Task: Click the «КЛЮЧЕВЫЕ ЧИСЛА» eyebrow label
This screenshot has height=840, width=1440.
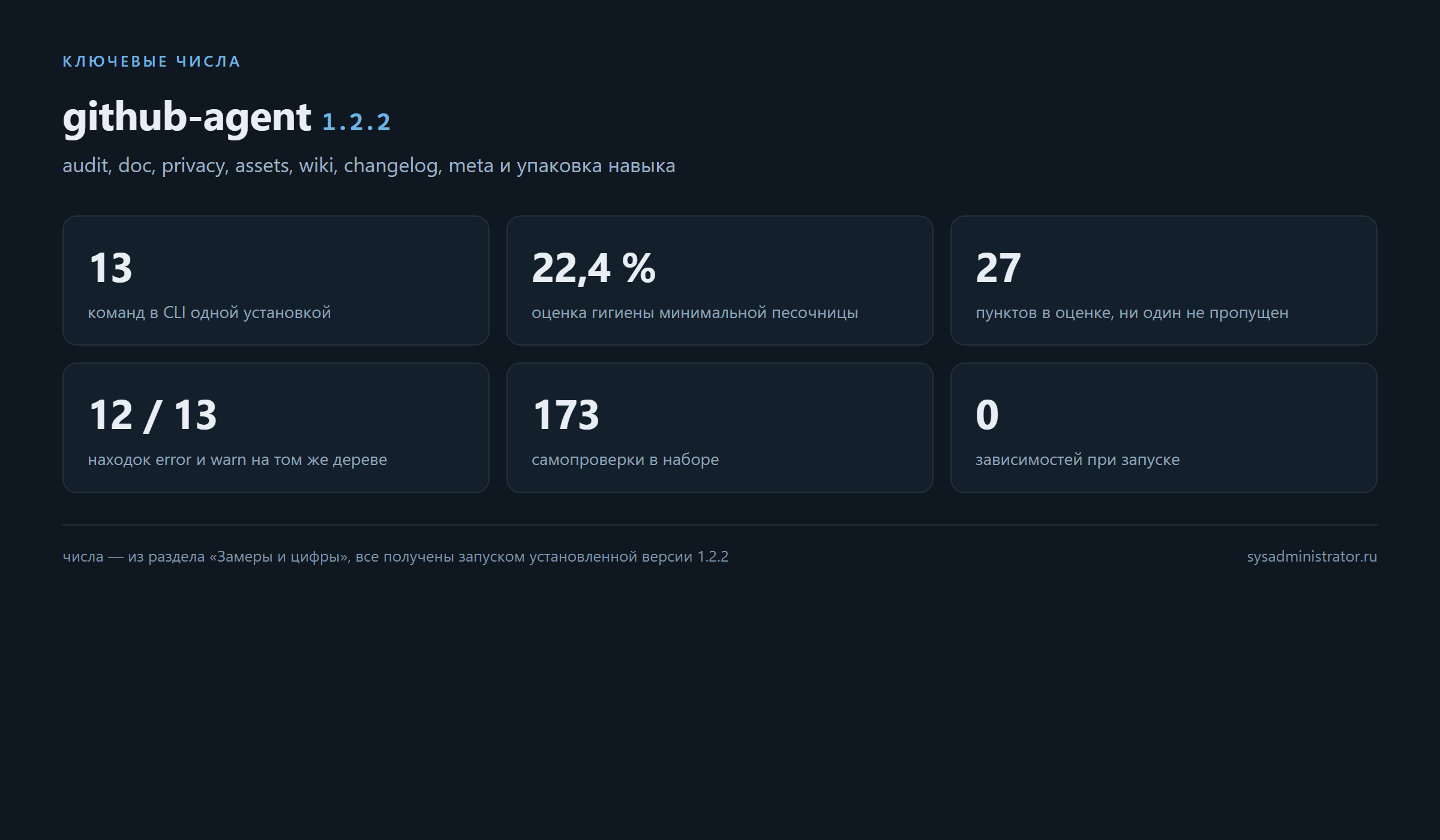Action: [151, 62]
